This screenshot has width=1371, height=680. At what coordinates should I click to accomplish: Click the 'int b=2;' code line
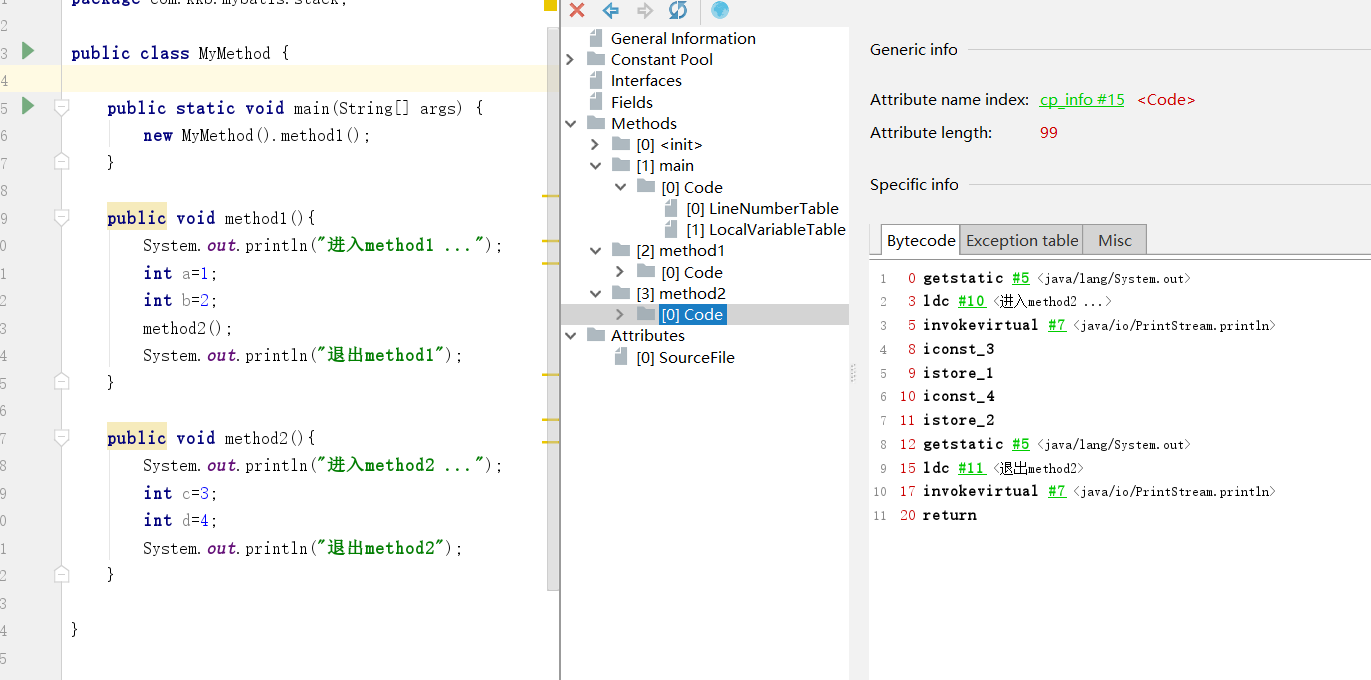pyautogui.click(x=180, y=300)
